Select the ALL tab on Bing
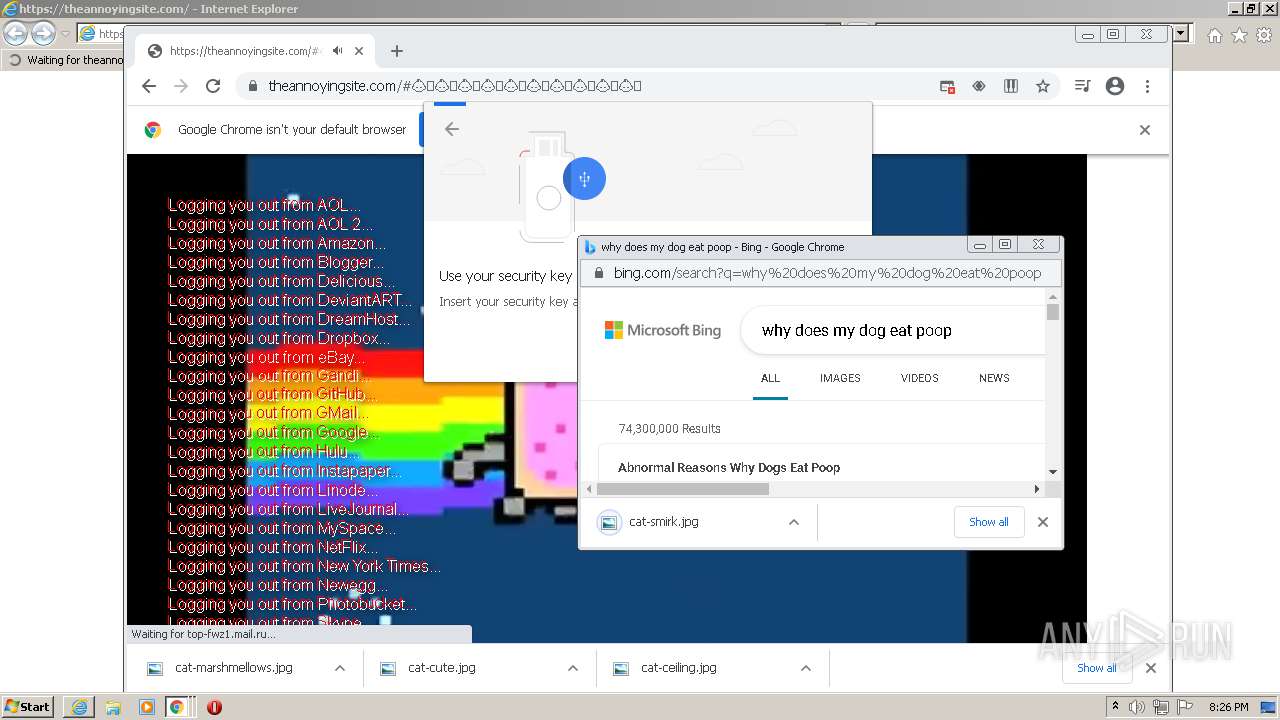 (x=770, y=378)
